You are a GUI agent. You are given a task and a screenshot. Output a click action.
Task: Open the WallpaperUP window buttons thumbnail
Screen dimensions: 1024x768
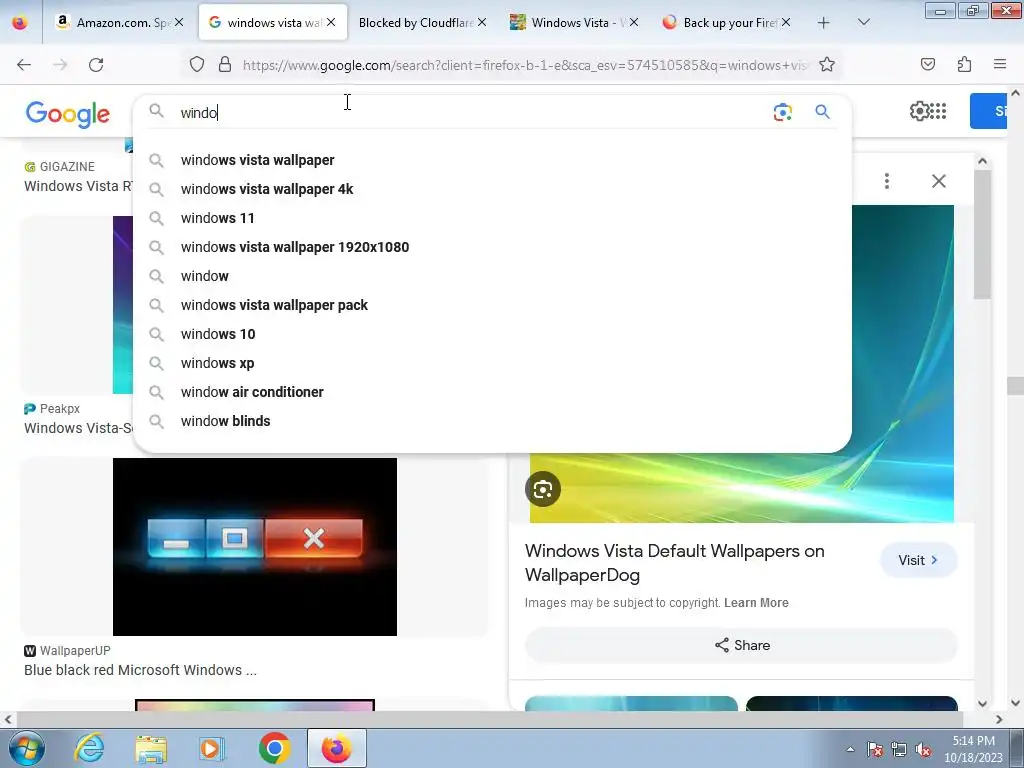pos(255,547)
